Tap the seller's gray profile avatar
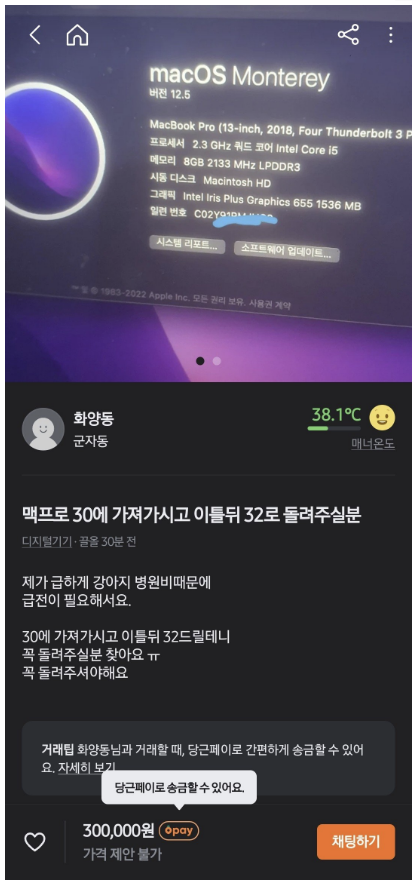Image resolution: width=413 pixels, height=881 pixels. click(x=43, y=429)
